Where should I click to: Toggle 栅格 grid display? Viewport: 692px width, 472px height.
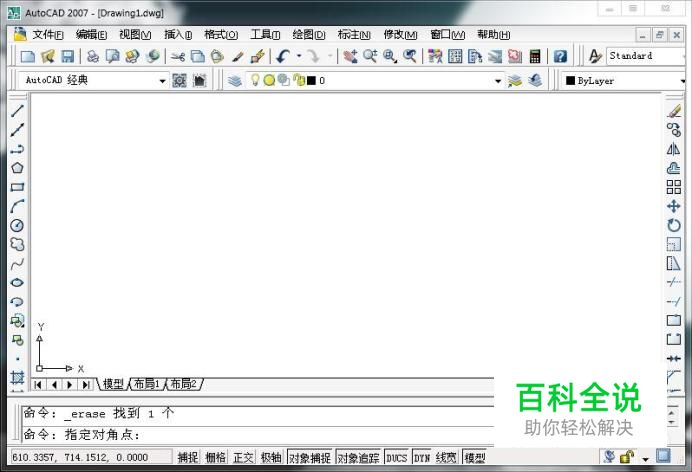(215, 458)
